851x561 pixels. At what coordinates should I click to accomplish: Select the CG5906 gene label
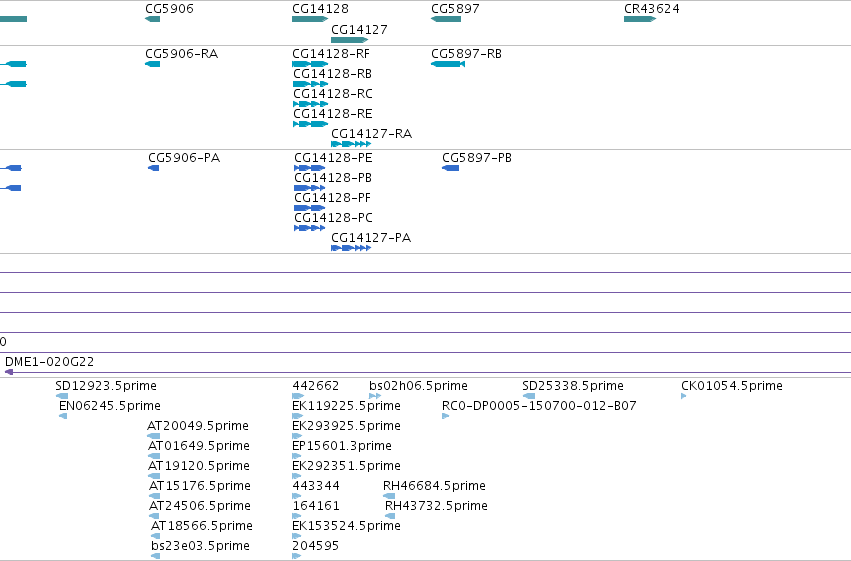pyautogui.click(x=169, y=9)
